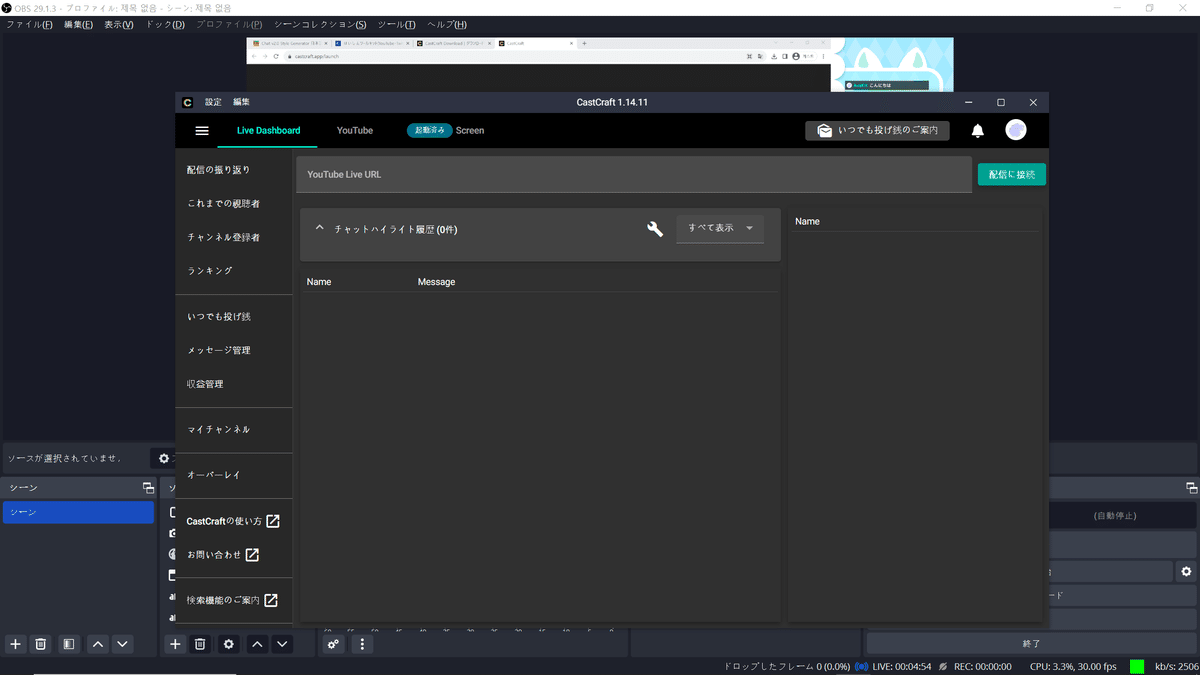This screenshot has width=1200, height=675.
Task: Open the OBS controls gear beside virtual camera
Action: click(x=1186, y=571)
